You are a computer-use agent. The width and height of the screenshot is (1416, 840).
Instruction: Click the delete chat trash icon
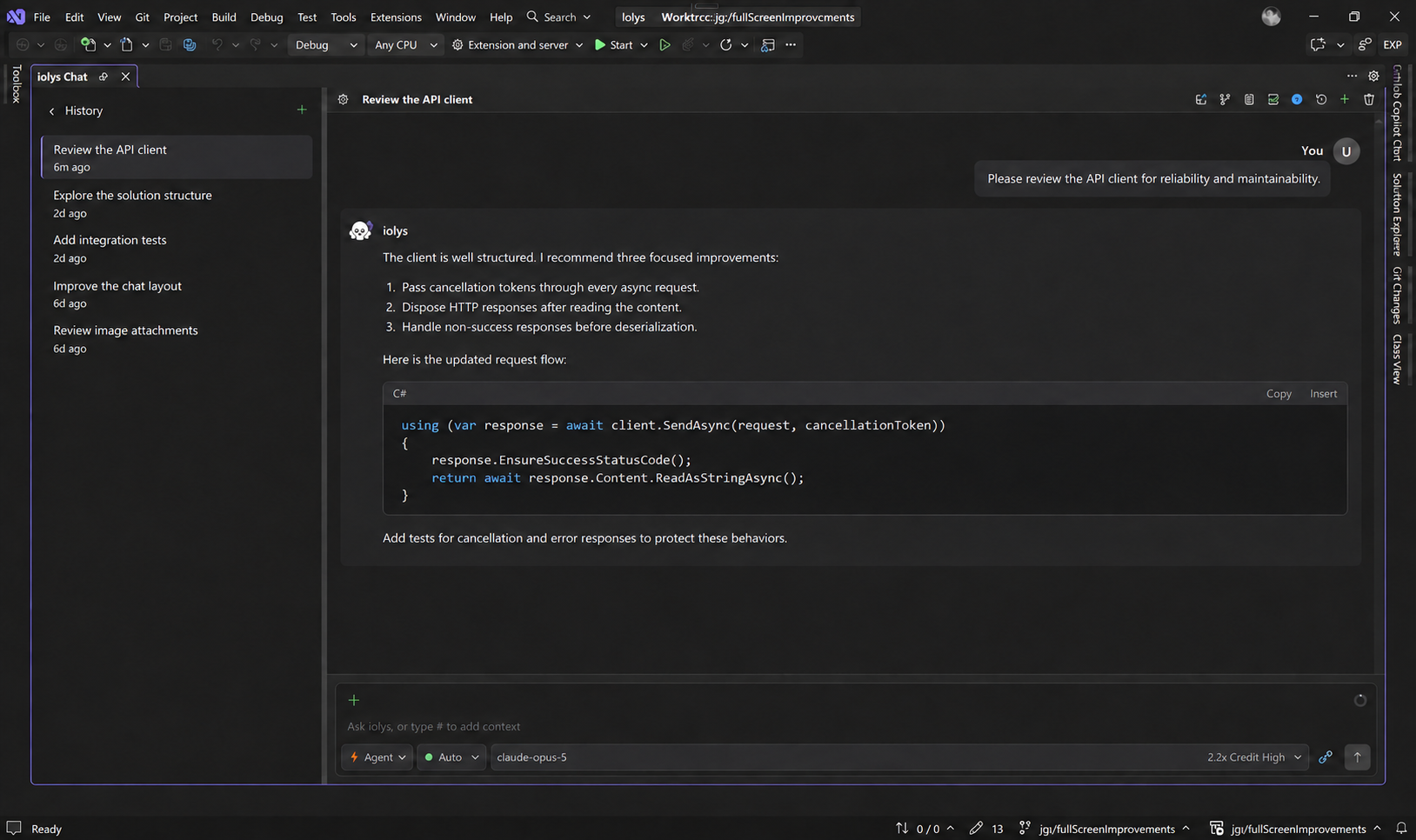[1369, 100]
